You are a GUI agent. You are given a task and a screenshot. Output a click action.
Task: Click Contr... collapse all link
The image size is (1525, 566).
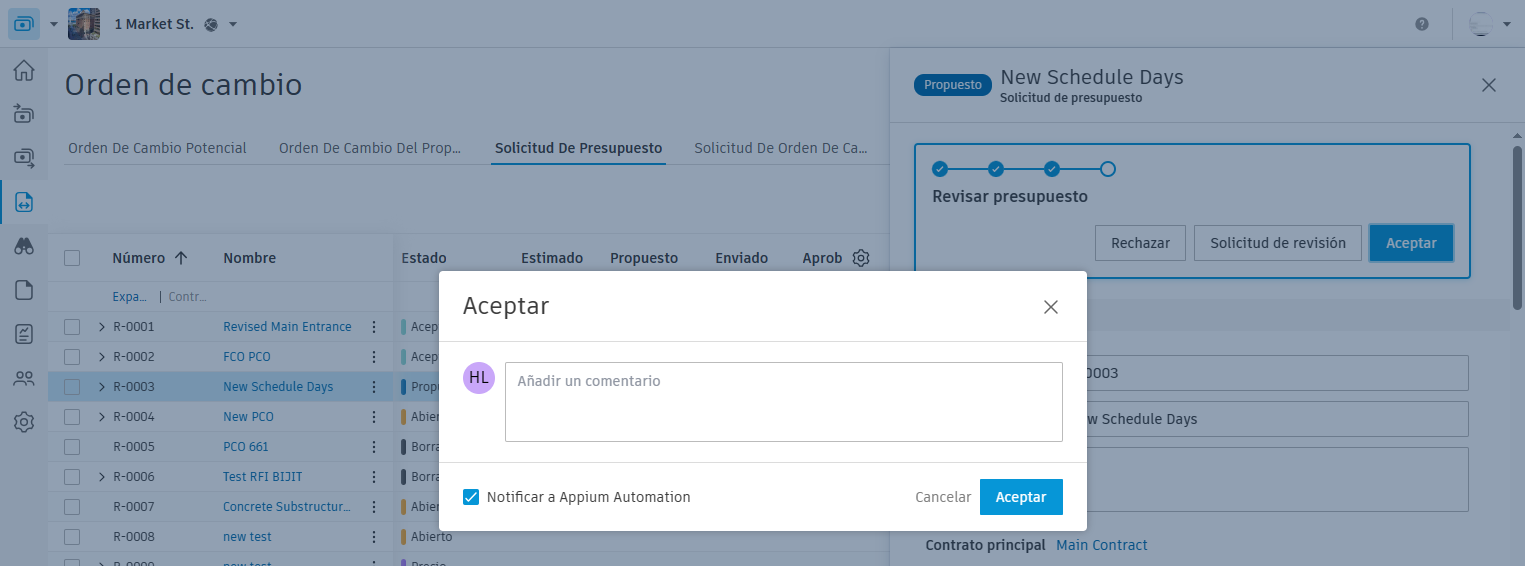tap(187, 297)
